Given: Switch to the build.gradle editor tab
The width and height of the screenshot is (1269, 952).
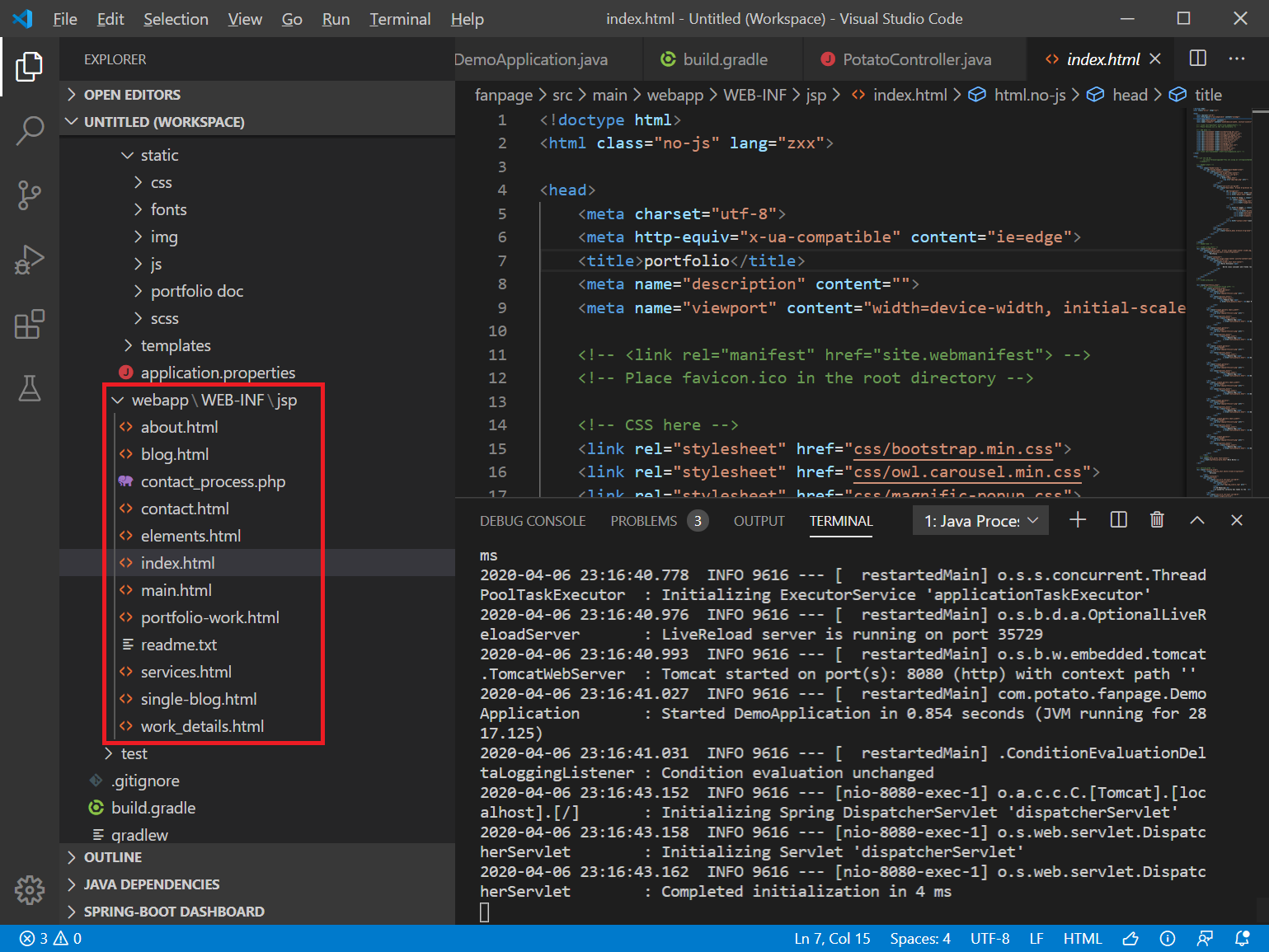Looking at the screenshot, I should pos(723,59).
